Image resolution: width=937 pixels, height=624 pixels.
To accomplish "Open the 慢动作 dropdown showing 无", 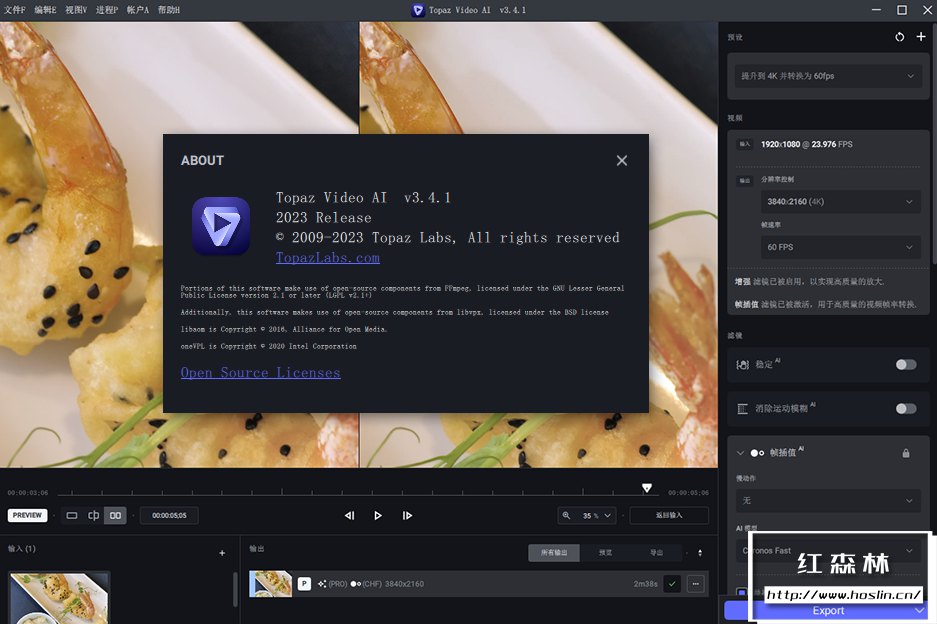I will [x=828, y=501].
